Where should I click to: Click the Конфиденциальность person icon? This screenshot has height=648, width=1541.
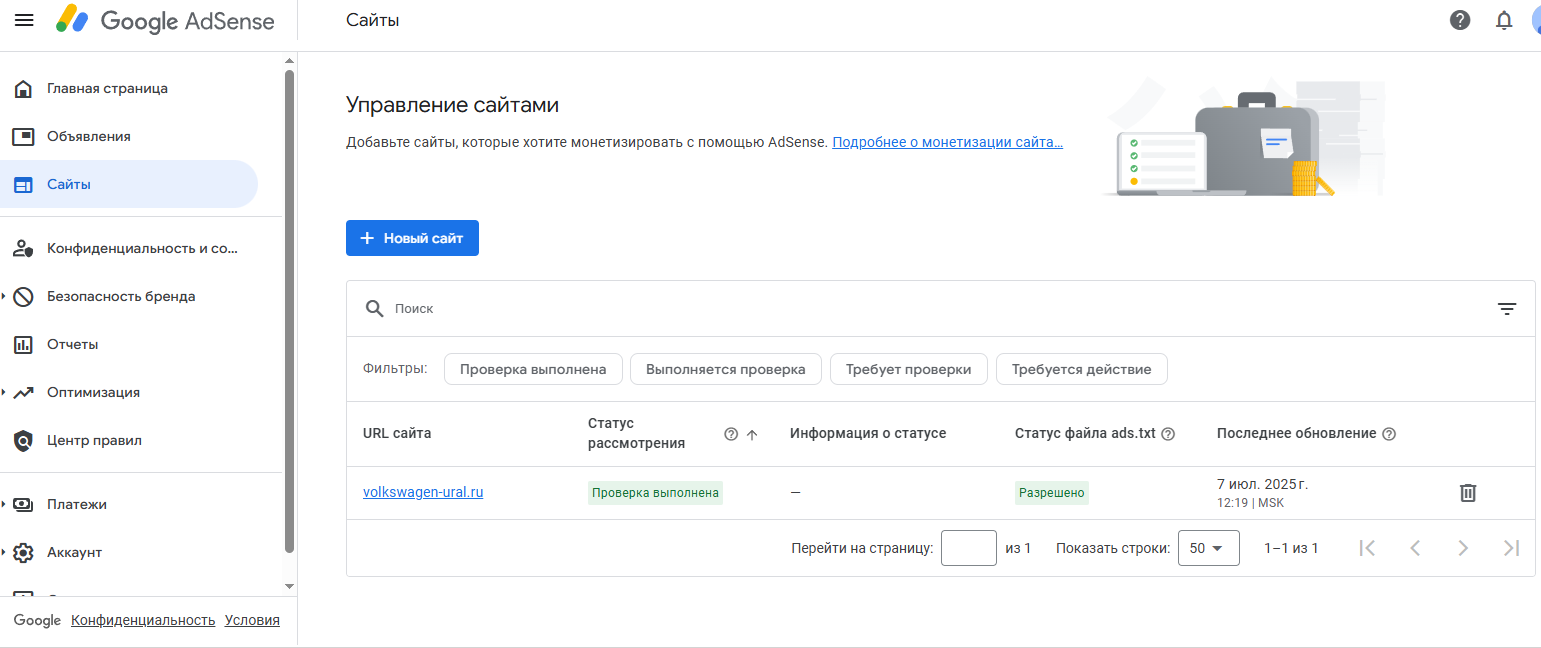[23, 248]
